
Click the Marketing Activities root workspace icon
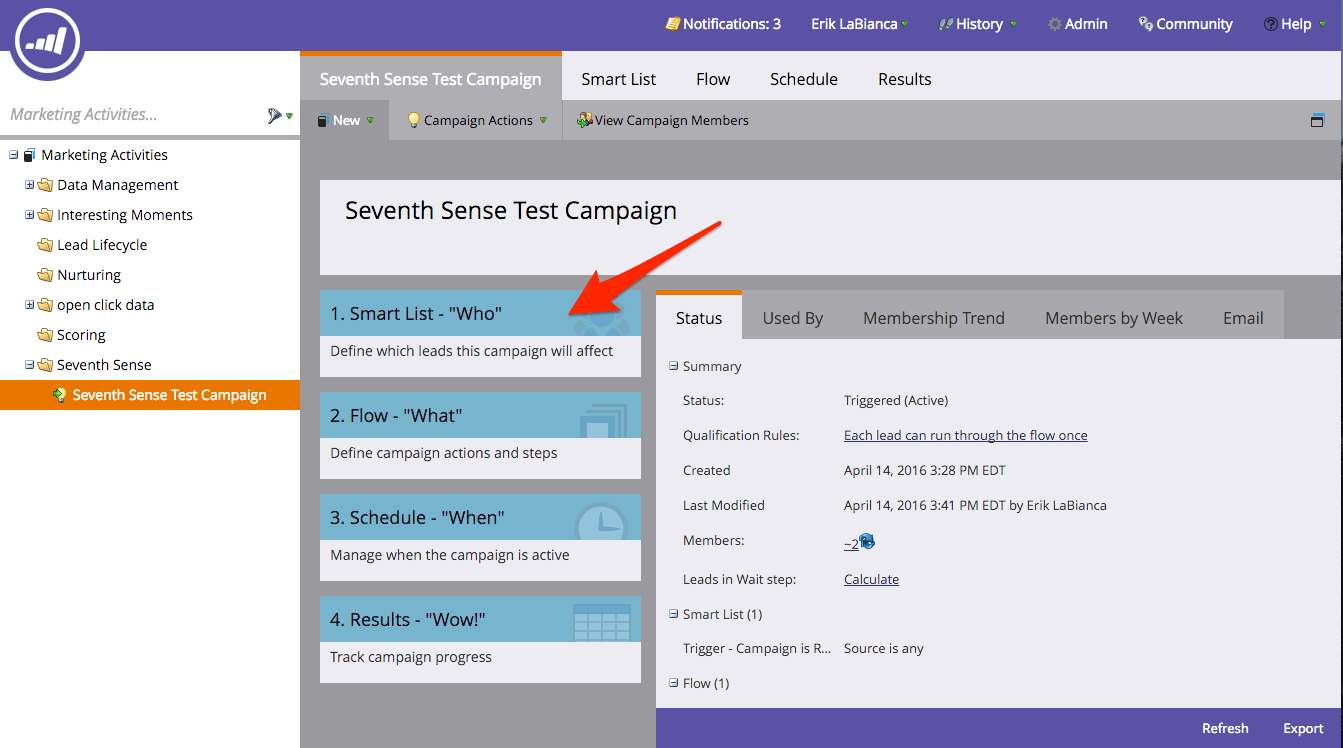click(x=30, y=155)
